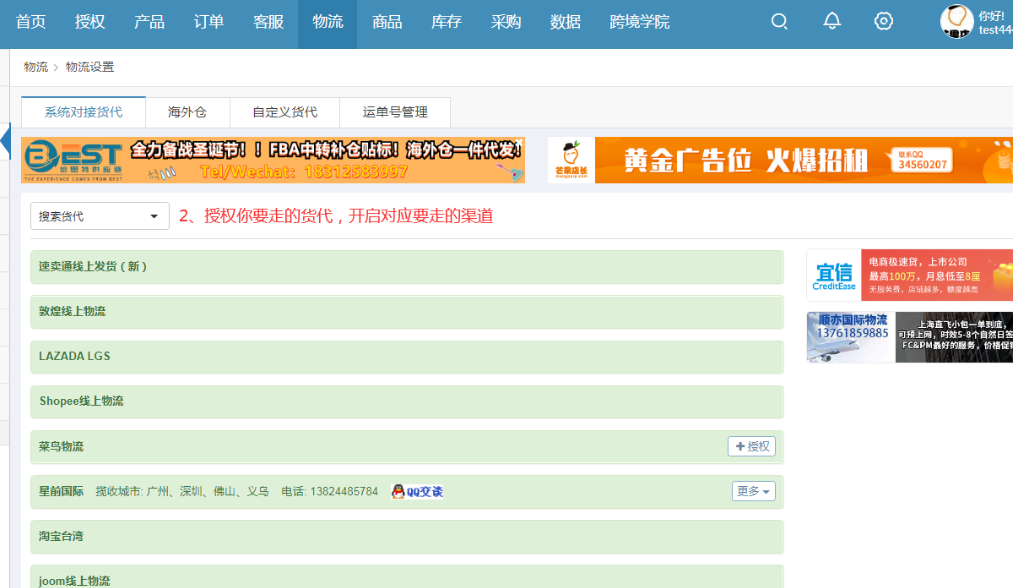Image resolution: width=1013 pixels, height=588 pixels.
Task: Click the user avatar next to test44
Action: click(x=956, y=21)
